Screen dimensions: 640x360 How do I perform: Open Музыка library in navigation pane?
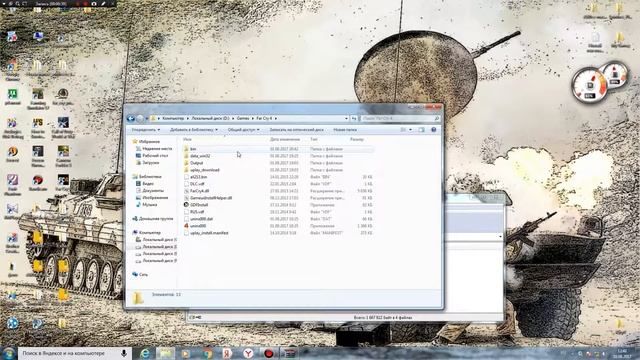click(149, 204)
